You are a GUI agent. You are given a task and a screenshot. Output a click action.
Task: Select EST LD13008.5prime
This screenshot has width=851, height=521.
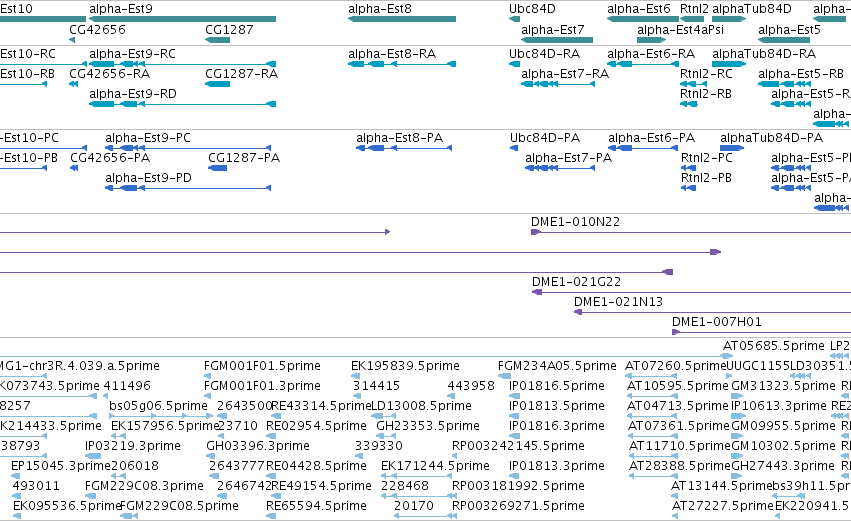pyautogui.click(x=421, y=406)
